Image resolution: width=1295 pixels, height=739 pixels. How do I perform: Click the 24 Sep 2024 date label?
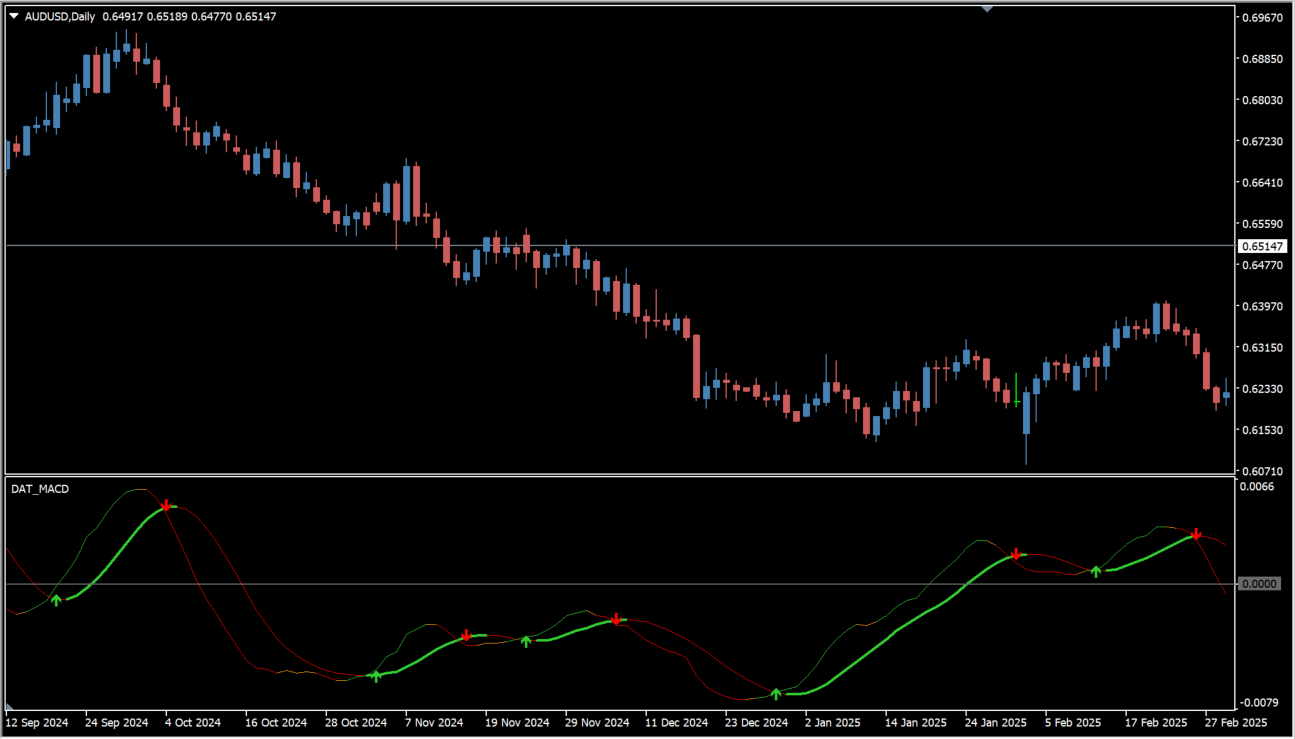coord(116,722)
